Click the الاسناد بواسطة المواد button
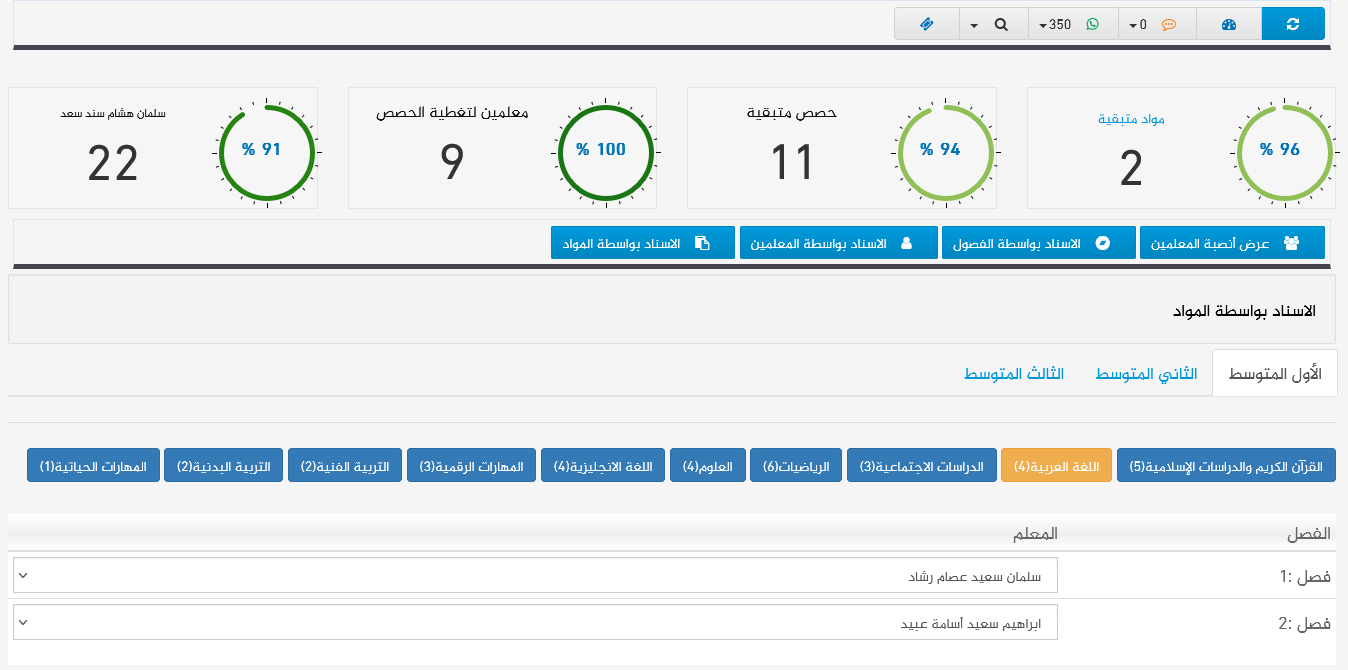The height and width of the screenshot is (670, 1348). coord(642,243)
